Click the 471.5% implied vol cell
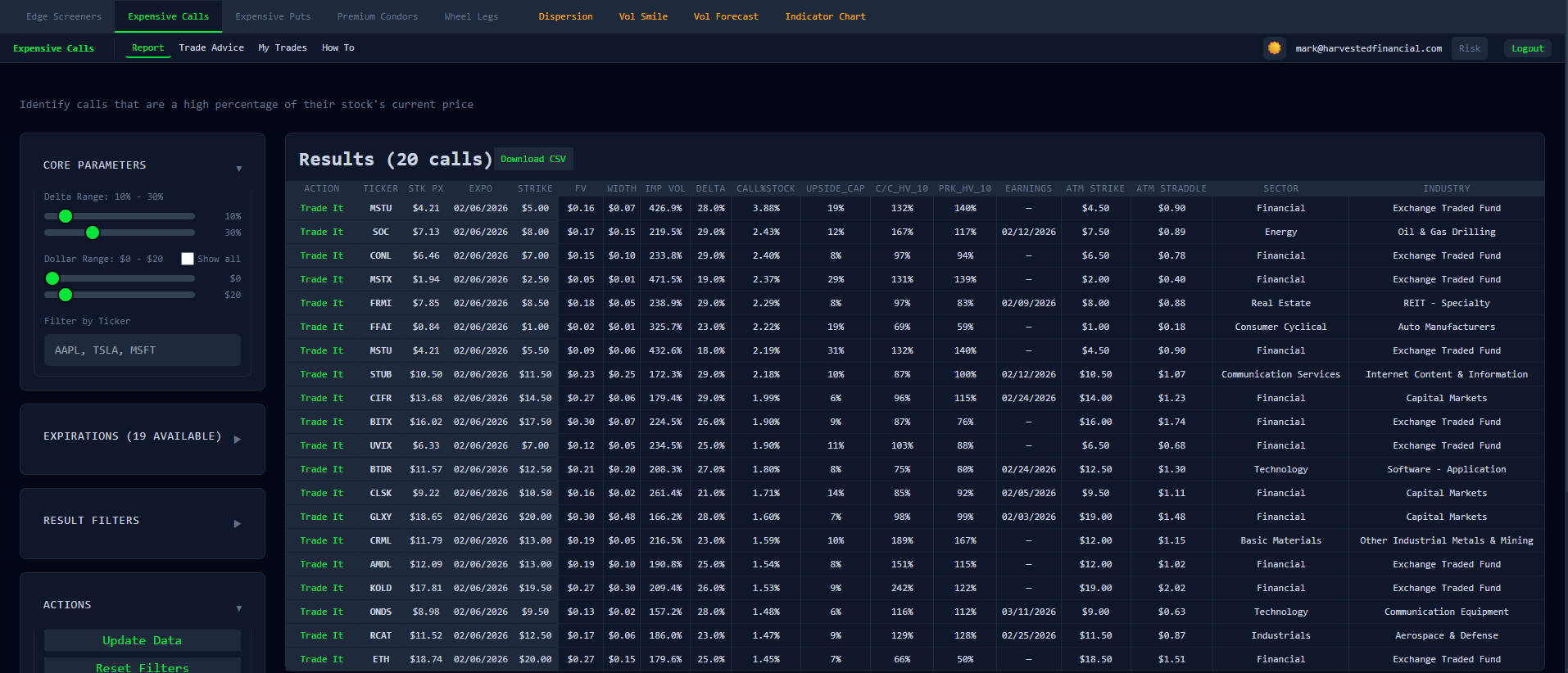 pos(665,279)
